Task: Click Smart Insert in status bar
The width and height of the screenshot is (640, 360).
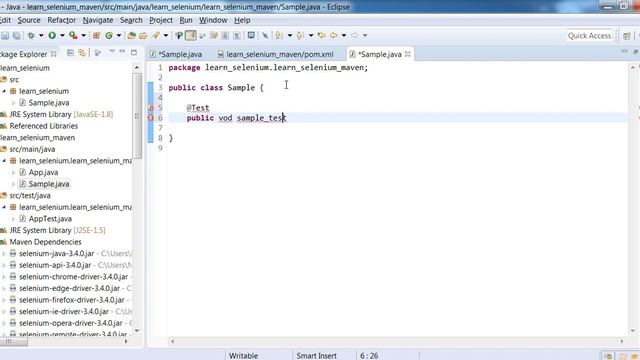Action: click(316, 356)
